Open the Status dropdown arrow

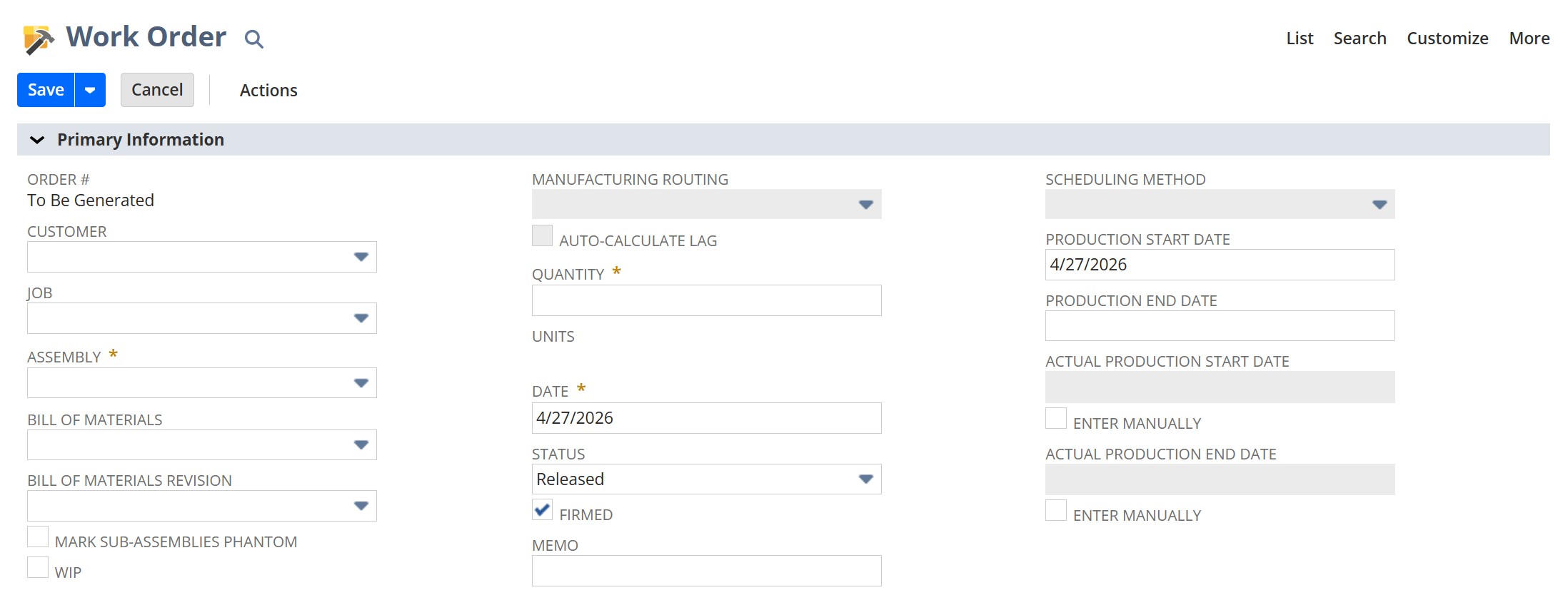coord(865,479)
